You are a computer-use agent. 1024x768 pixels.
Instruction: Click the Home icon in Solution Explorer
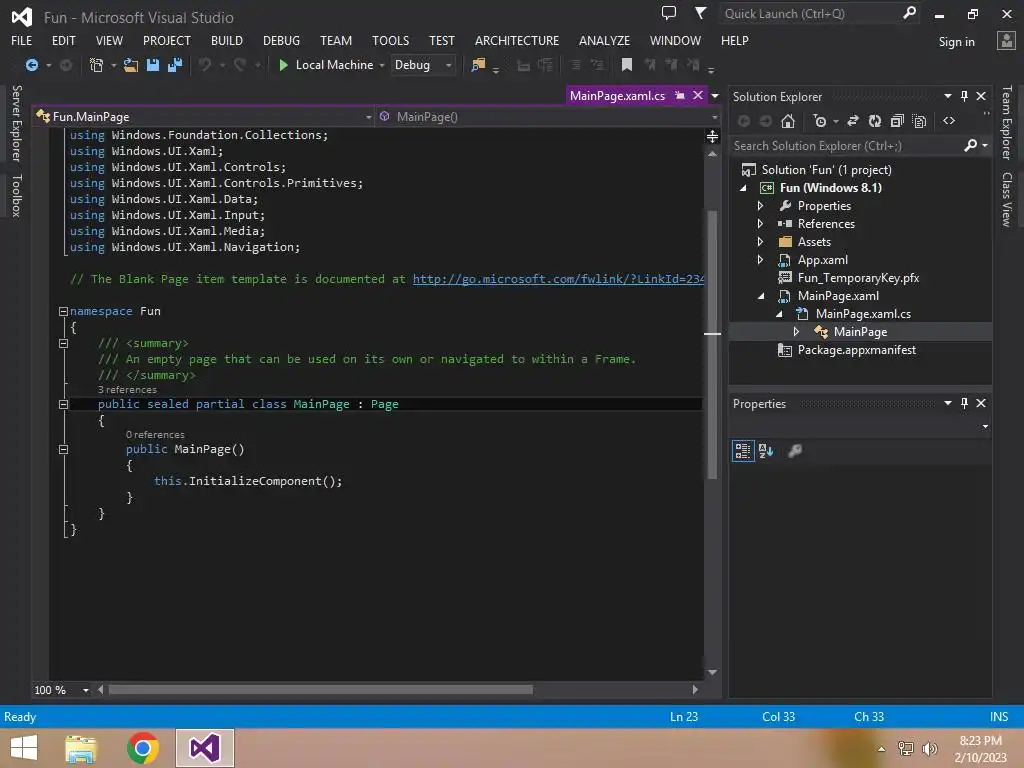click(x=788, y=121)
